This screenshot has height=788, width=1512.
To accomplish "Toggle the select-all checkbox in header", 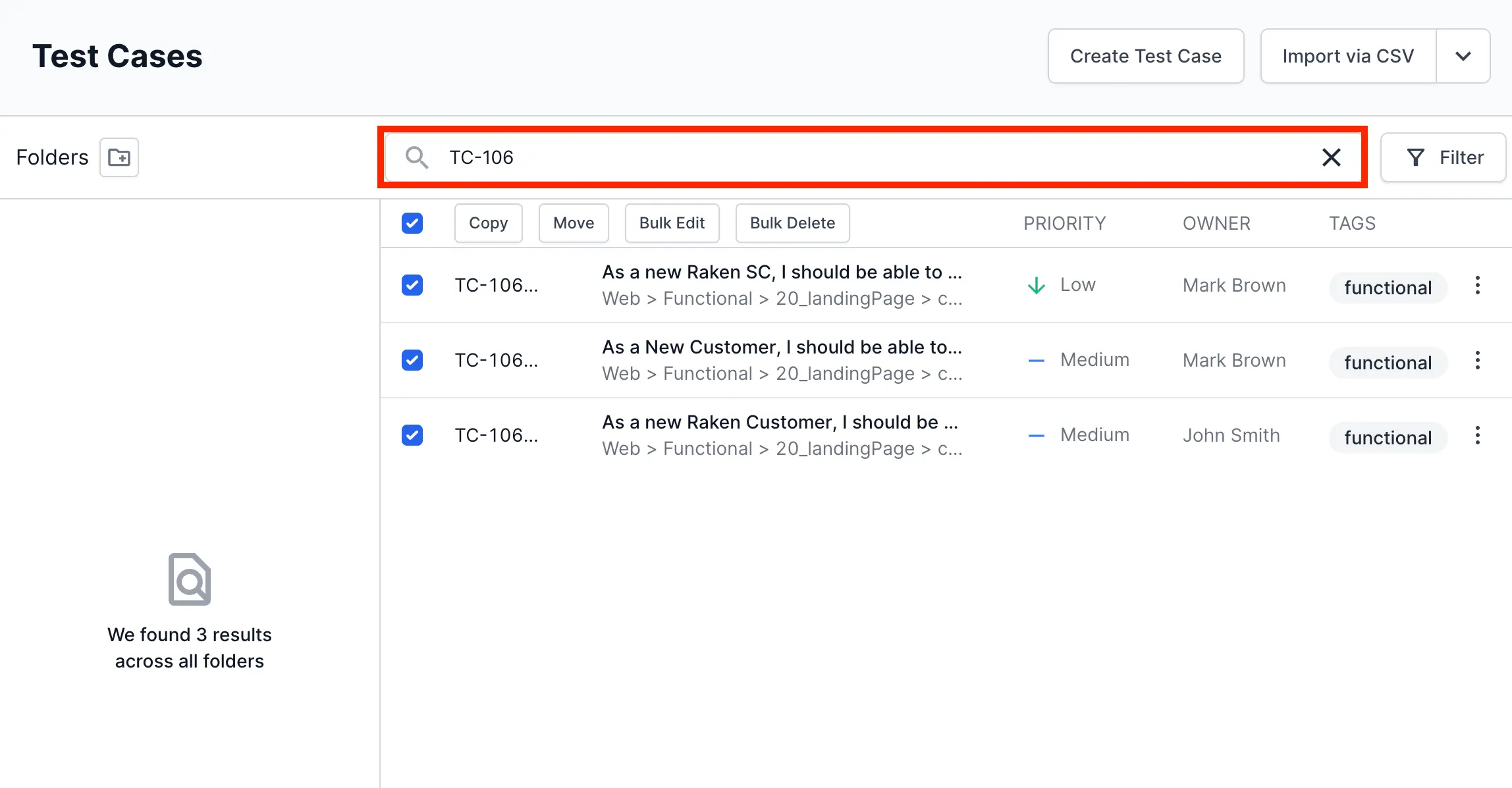I will pyautogui.click(x=412, y=223).
